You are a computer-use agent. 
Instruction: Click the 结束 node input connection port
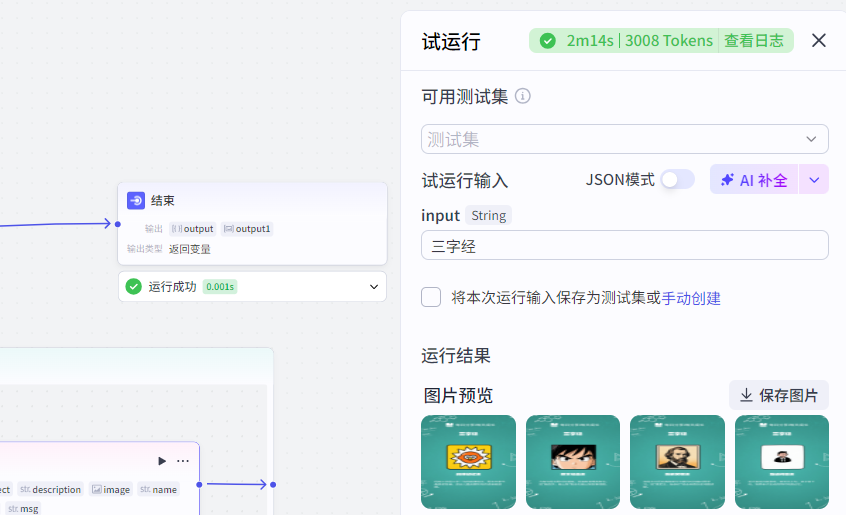point(118,224)
